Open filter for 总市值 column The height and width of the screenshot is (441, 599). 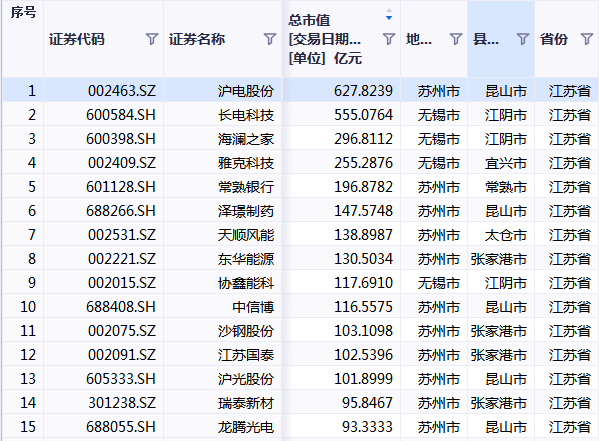[389, 39]
